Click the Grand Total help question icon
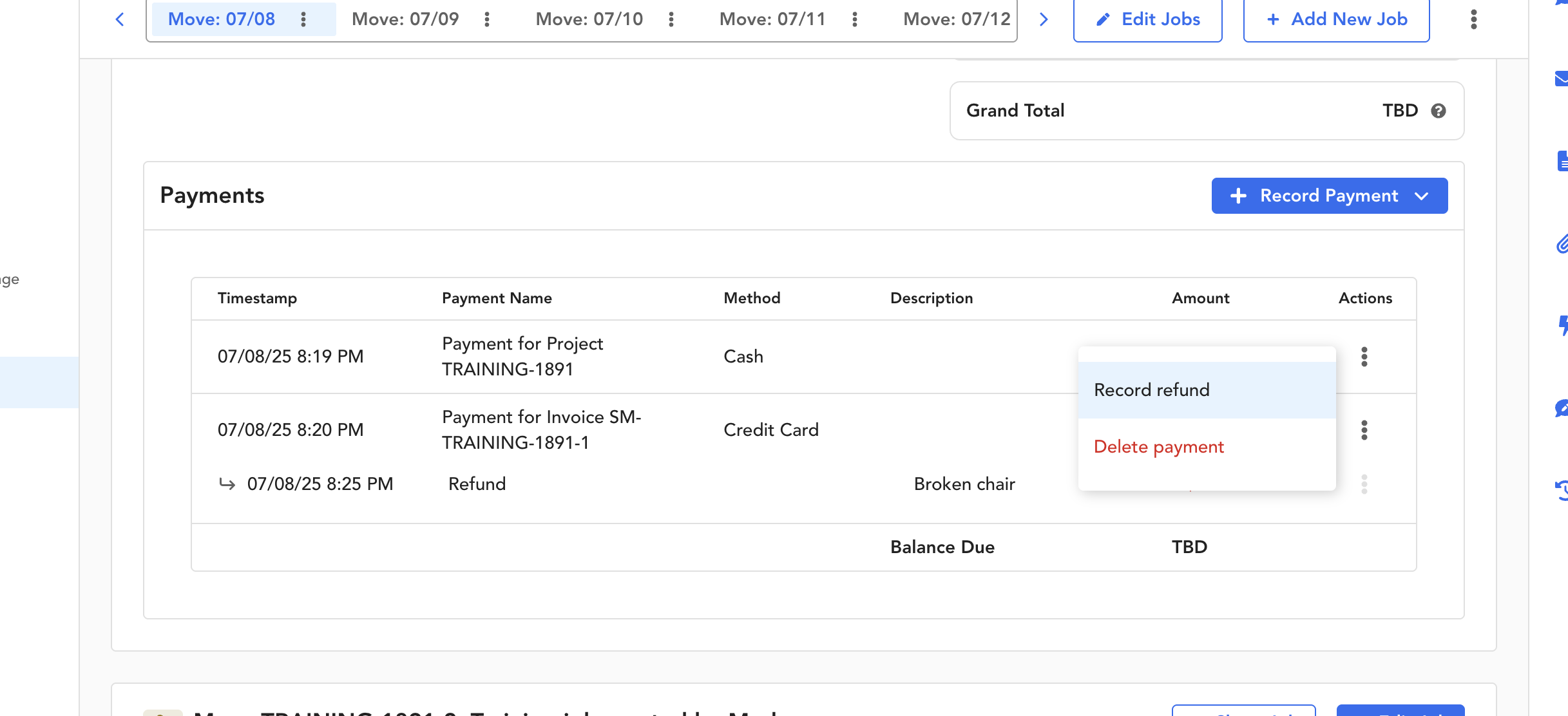 pos(1438,111)
